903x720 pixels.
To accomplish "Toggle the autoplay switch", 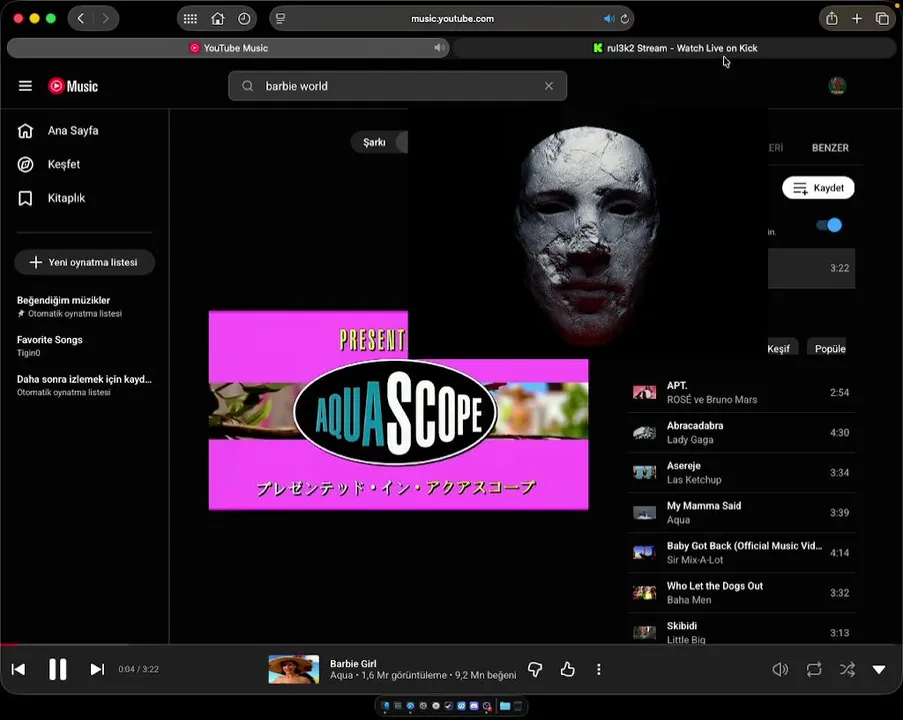I will coord(829,225).
